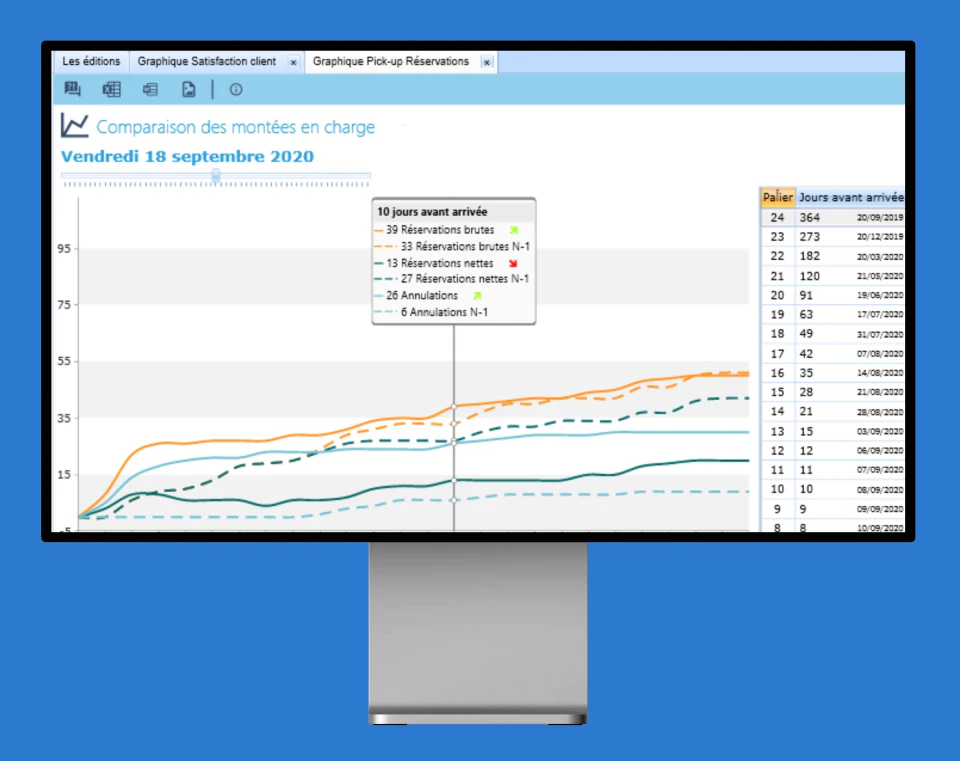Viewport: 960px width, 761px height.
Task: Click the line chart icon beside title
Action: 75,126
